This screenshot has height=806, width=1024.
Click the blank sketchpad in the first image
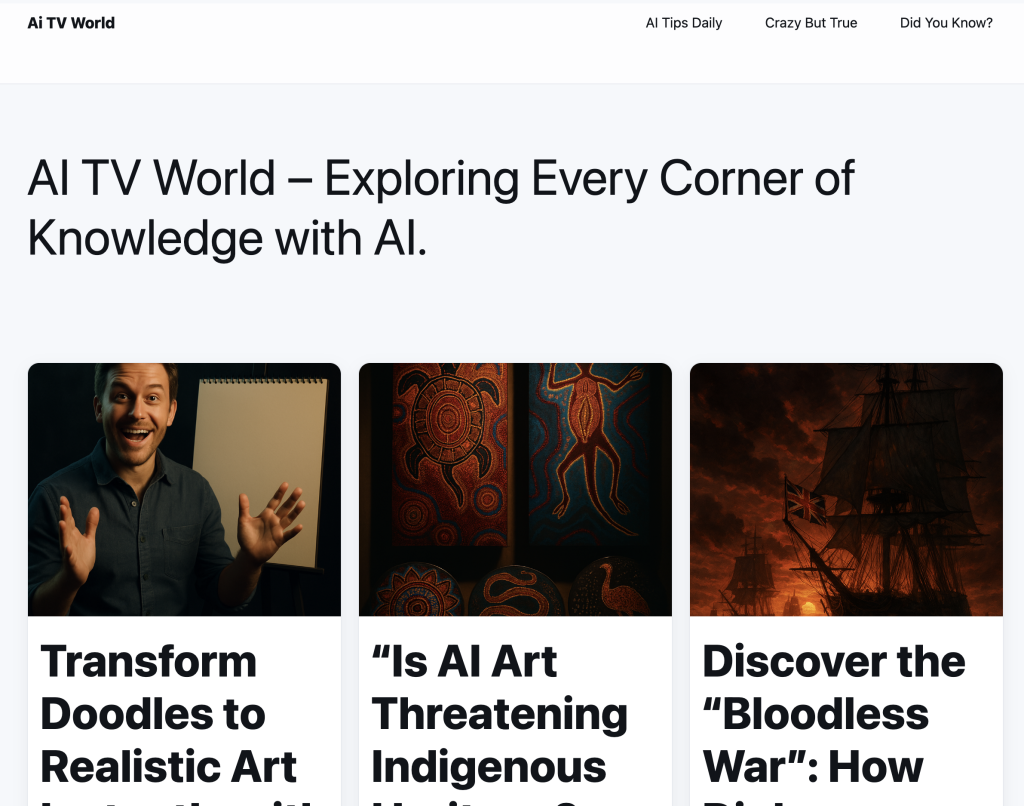[x=261, y=470]
